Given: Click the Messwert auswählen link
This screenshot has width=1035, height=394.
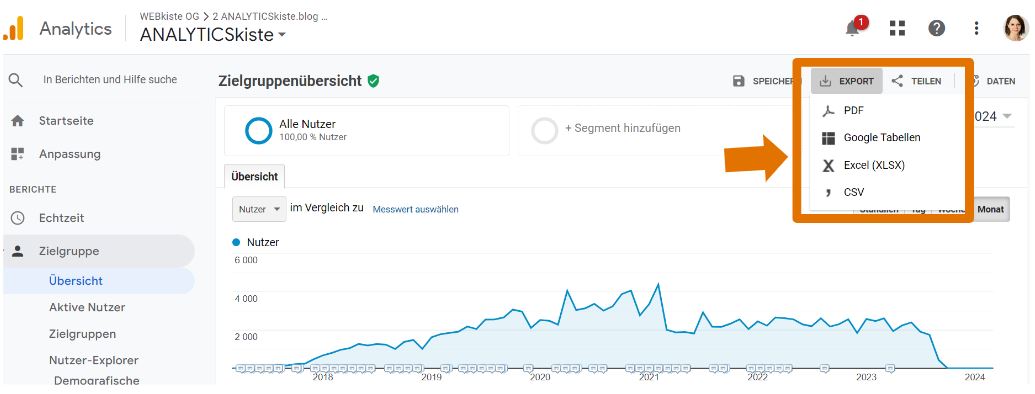Looking at the screenshot, I should point(416,209).
